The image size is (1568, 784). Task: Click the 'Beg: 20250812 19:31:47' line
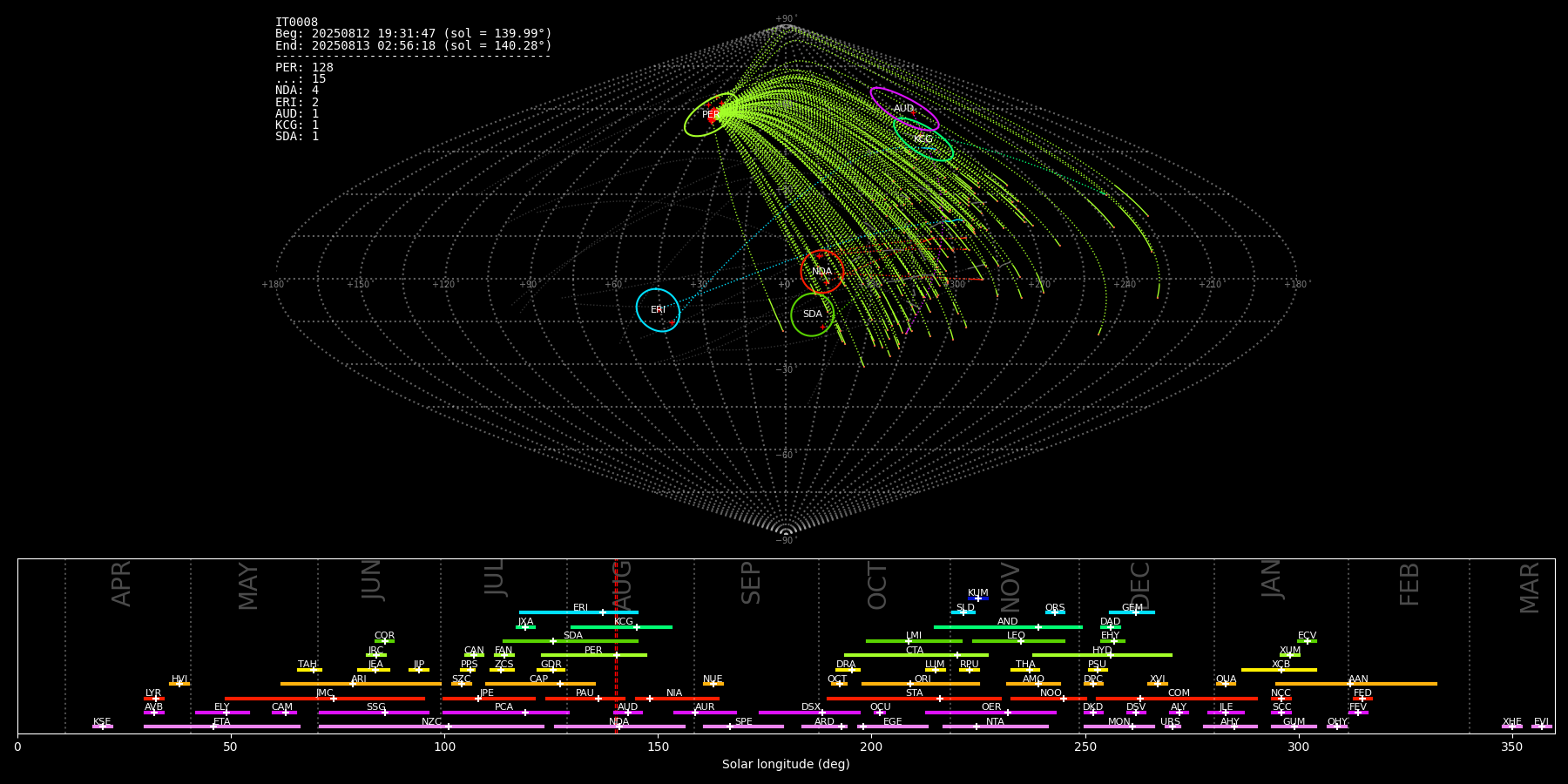[x=414, y=34]
